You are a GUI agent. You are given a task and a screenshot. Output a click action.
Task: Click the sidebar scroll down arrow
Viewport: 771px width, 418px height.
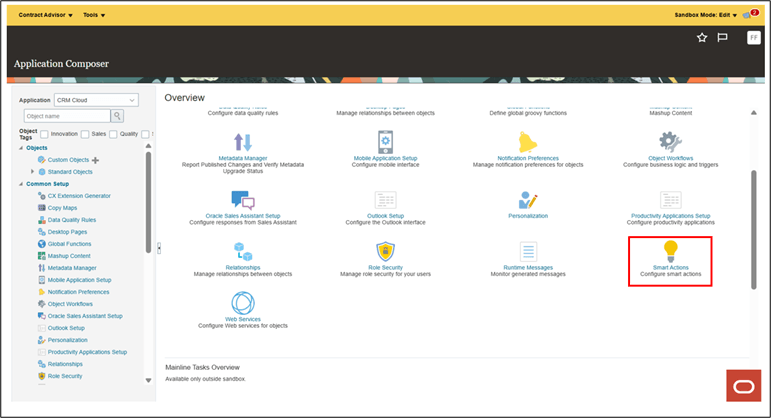148,380
